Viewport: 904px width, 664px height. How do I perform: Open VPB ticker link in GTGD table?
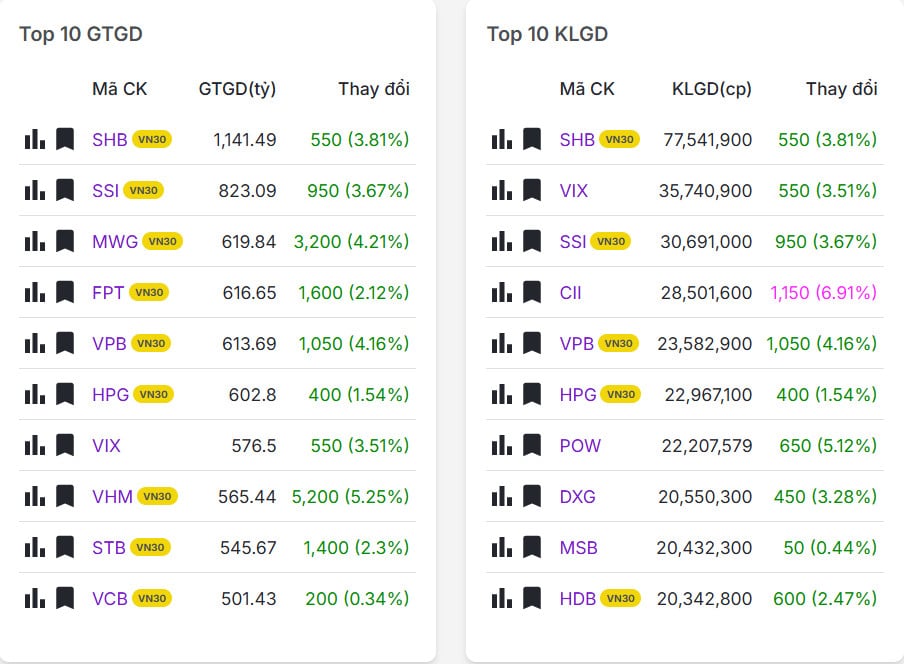point(109,343)
